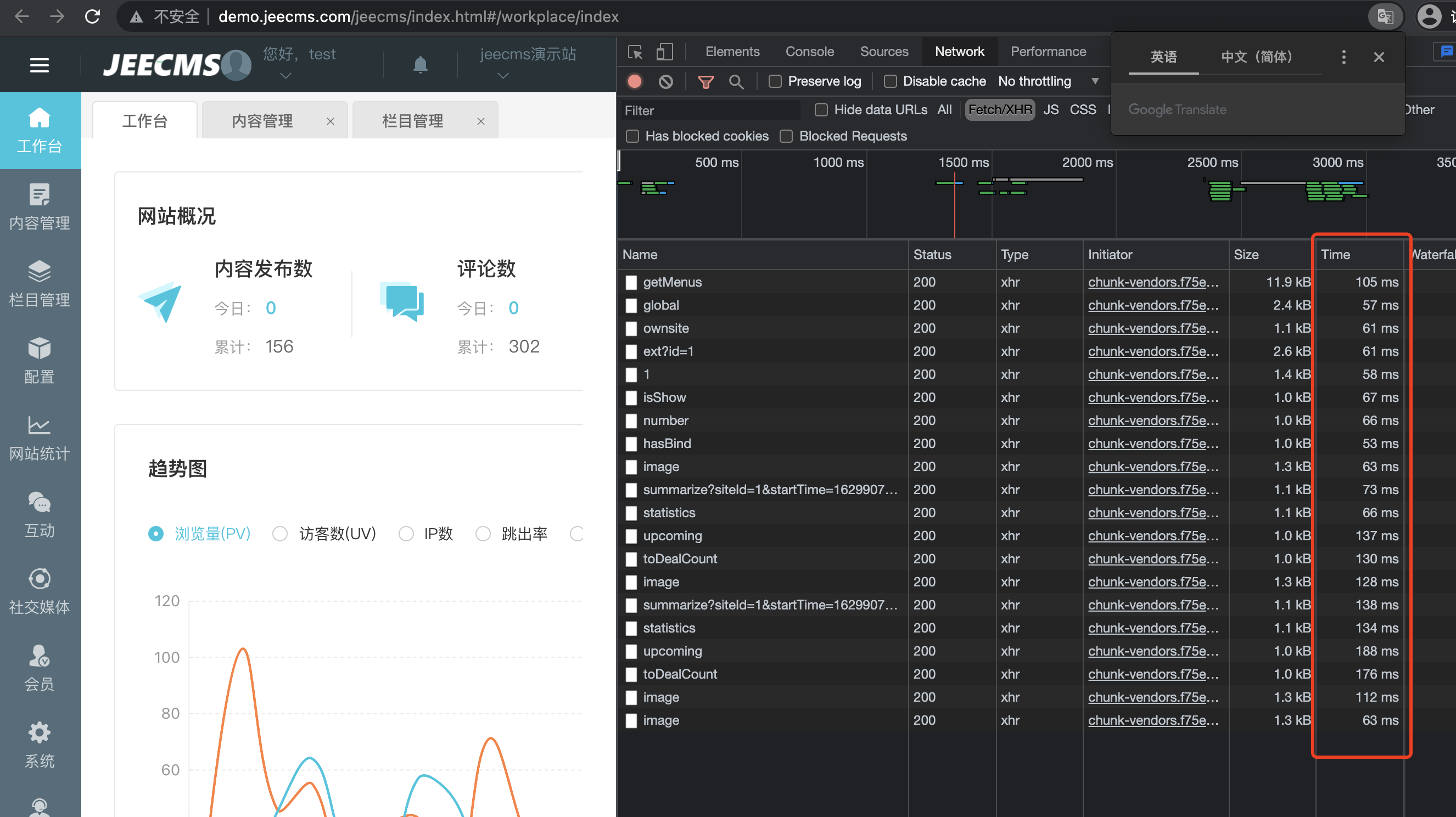Open the notification bell

420,64
